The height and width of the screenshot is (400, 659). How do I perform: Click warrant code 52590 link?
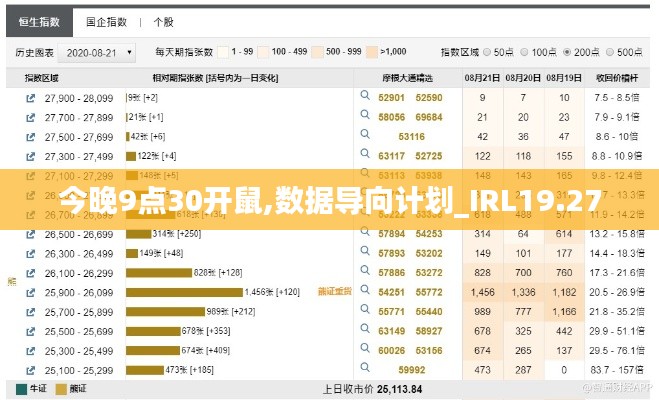click(x=429, y=98)
